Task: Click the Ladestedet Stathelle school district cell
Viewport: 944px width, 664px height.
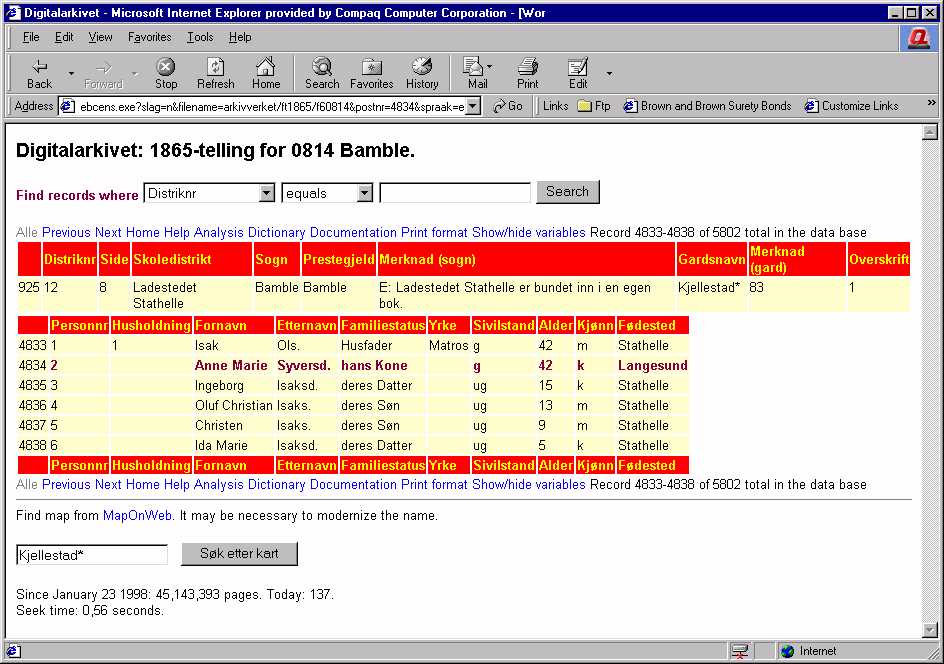Action: 191,295
